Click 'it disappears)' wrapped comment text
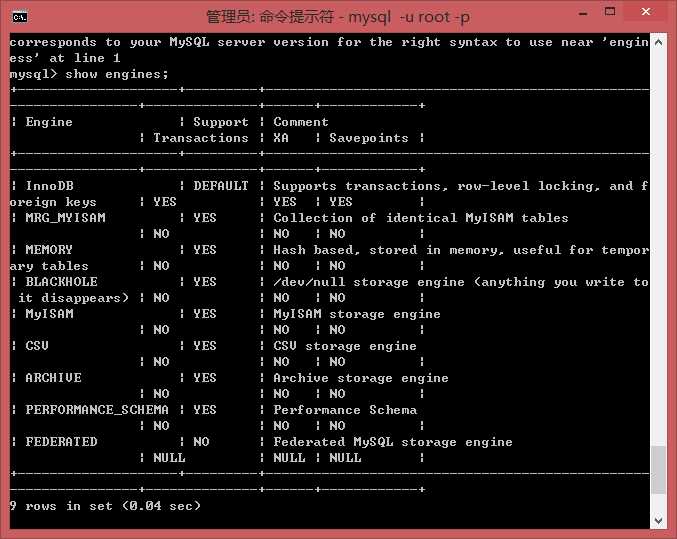Screen dimensions: 677x539 pyautogui.click(x=73, y=298)
